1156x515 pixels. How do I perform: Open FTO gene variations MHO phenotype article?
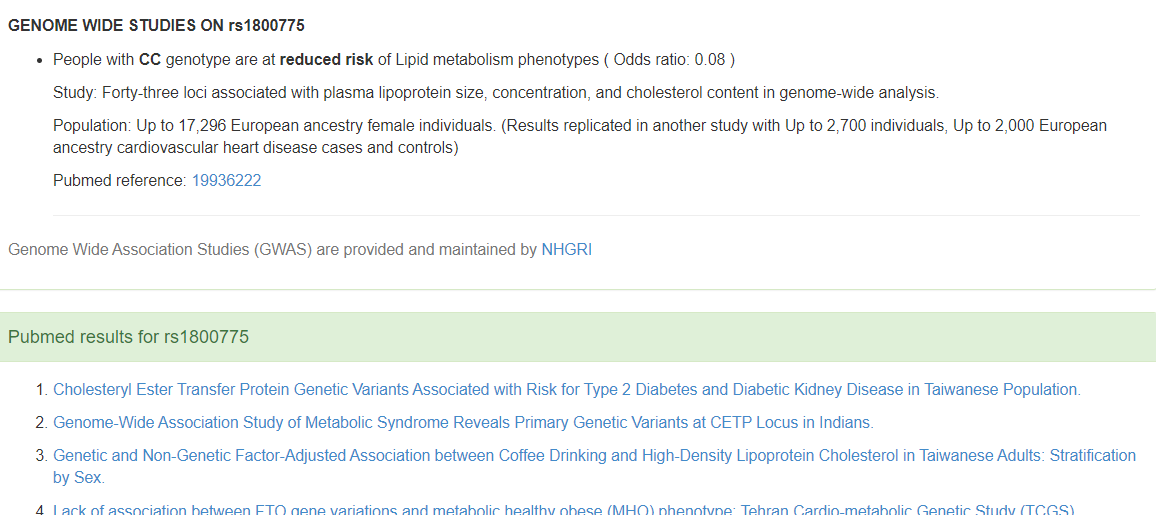click(x=563, y=509)
